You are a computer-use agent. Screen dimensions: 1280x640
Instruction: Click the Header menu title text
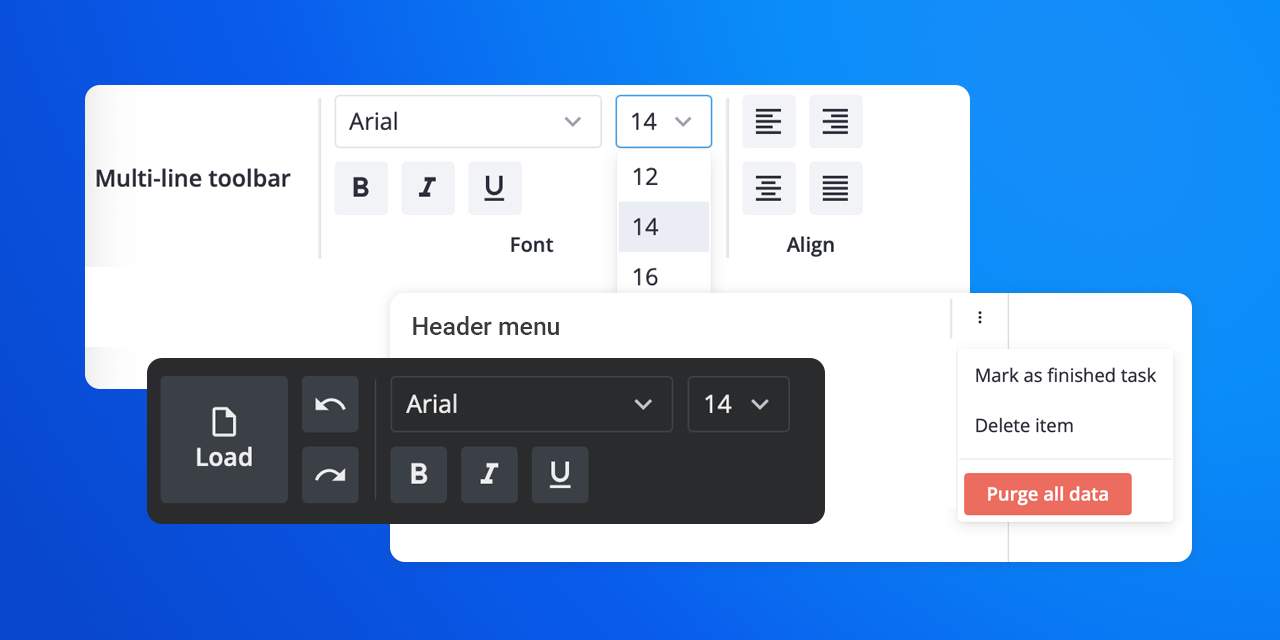(x=486, y=326)
